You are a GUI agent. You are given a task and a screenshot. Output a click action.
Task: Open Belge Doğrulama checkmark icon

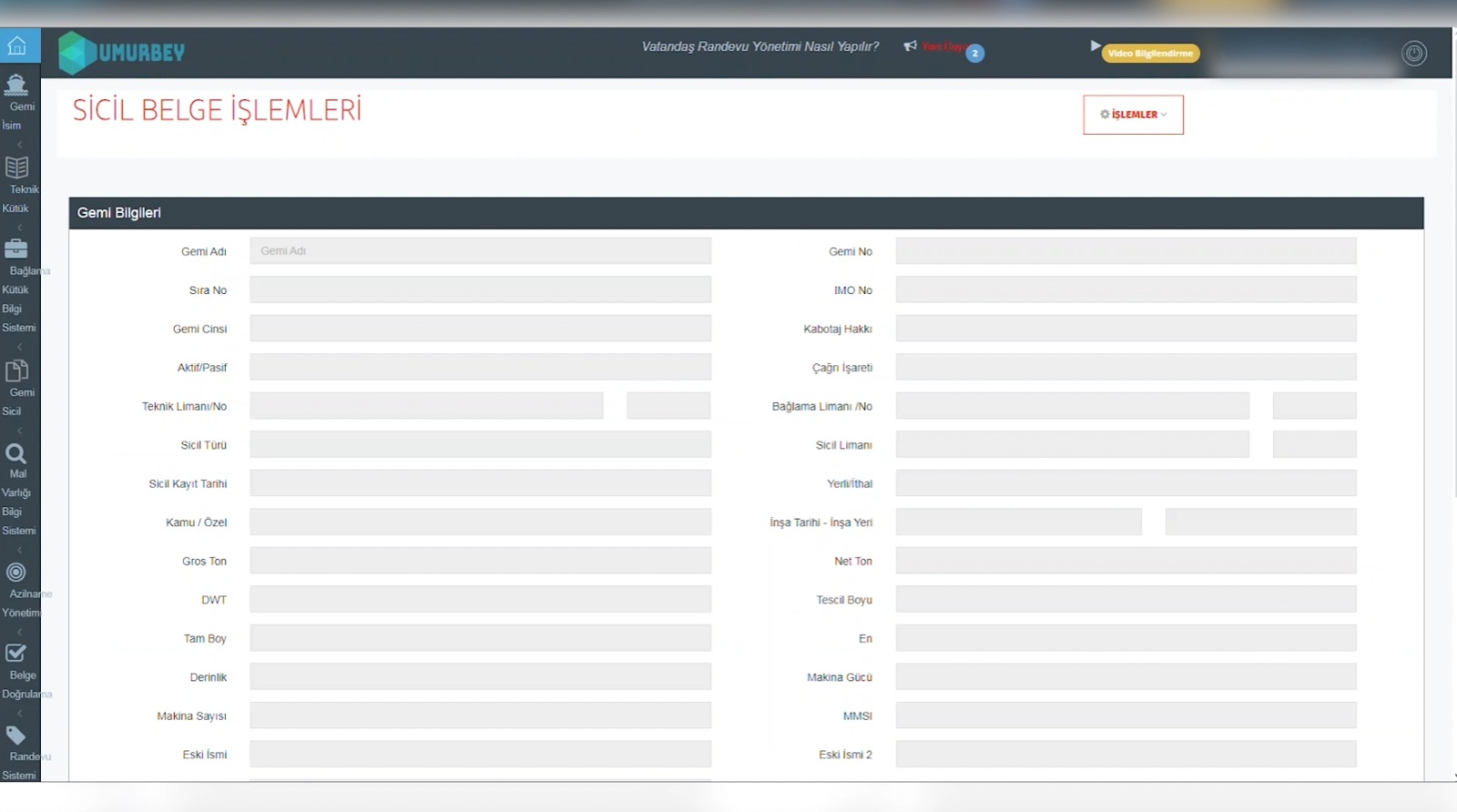click(x=16, y=654)
